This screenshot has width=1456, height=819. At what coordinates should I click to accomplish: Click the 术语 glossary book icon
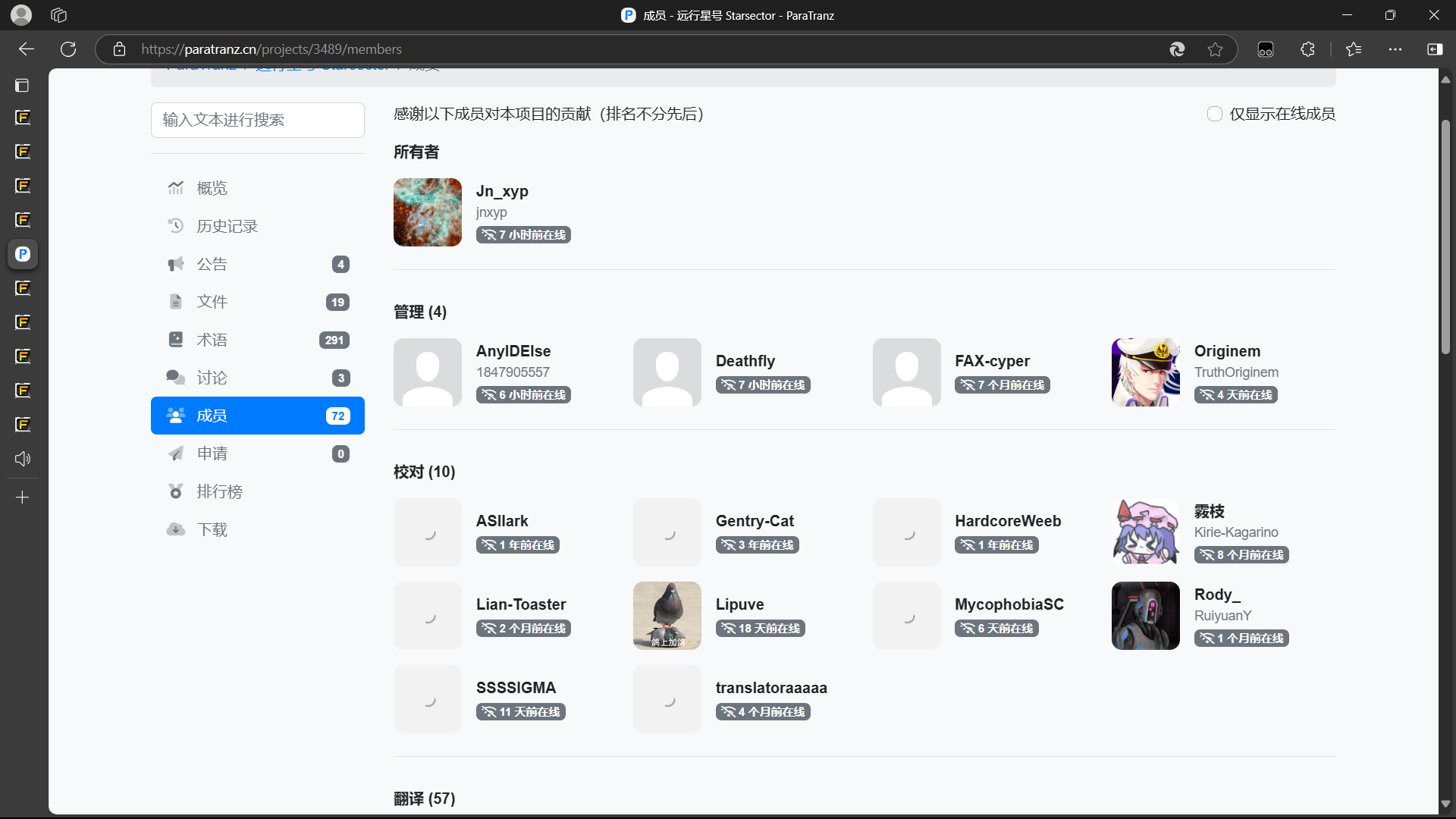(x=176, y=339)
